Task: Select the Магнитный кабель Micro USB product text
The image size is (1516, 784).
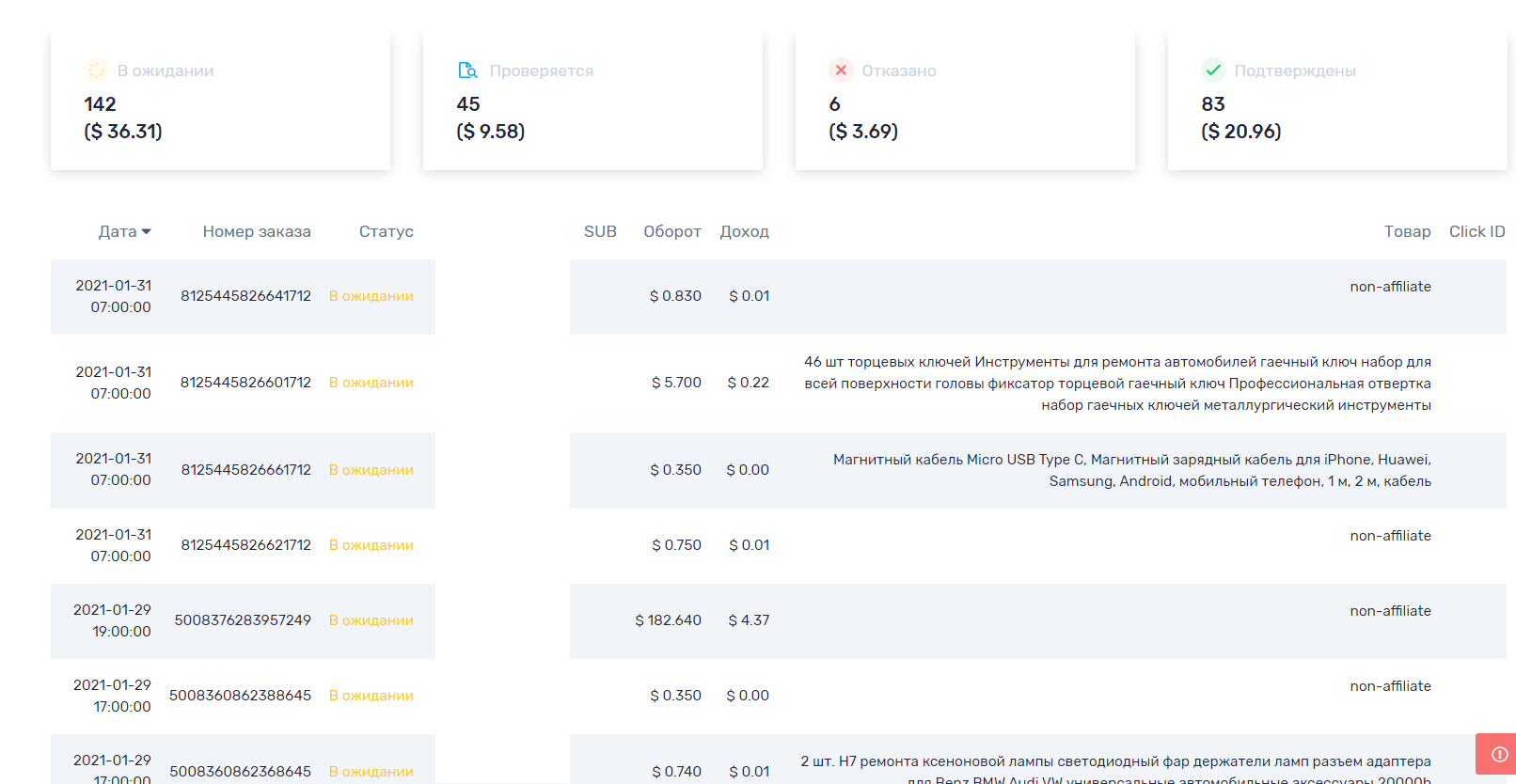Action: coord(1132,470)
